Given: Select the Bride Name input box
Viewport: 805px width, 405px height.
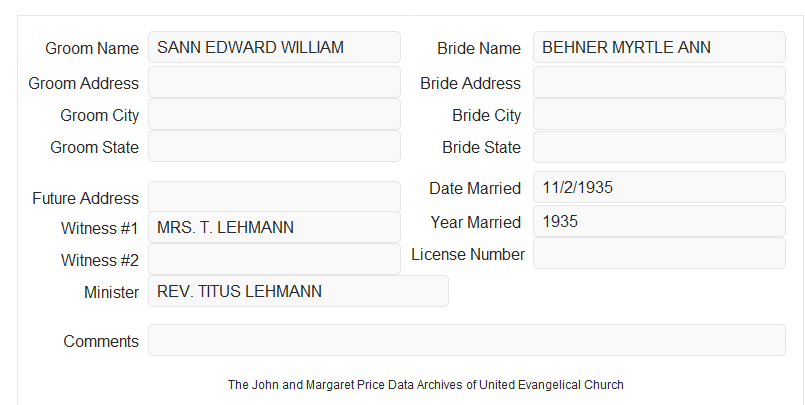Looking at the screenshot, I should (659, 47).
